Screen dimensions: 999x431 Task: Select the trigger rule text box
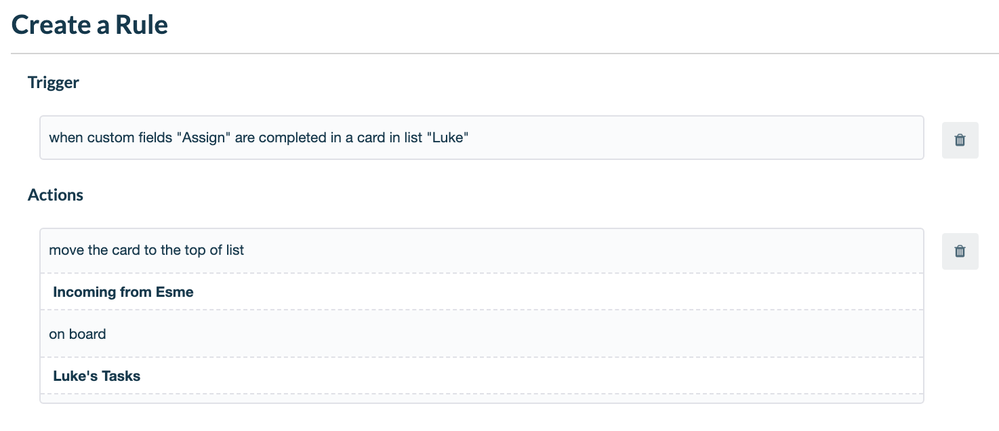(x=482, y=138)
